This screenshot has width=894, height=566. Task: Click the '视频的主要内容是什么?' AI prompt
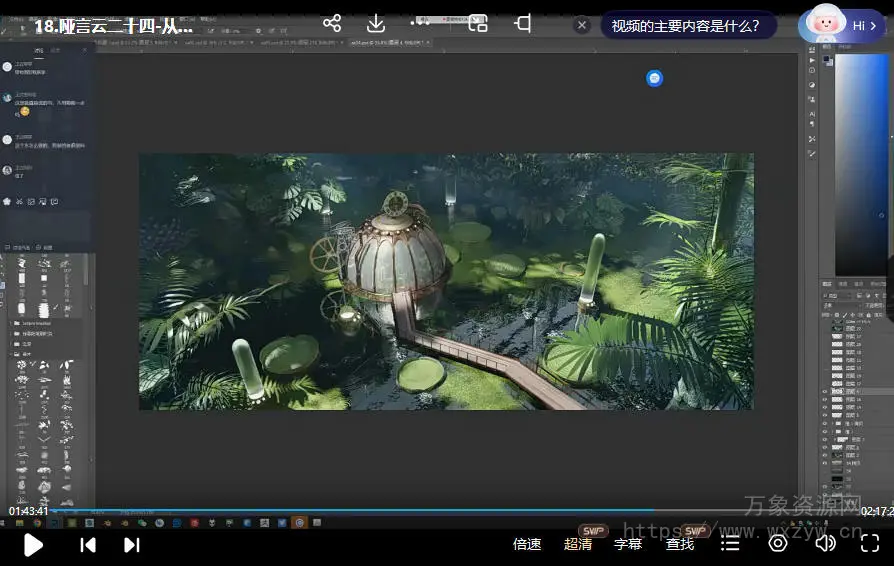click(685, 26)
